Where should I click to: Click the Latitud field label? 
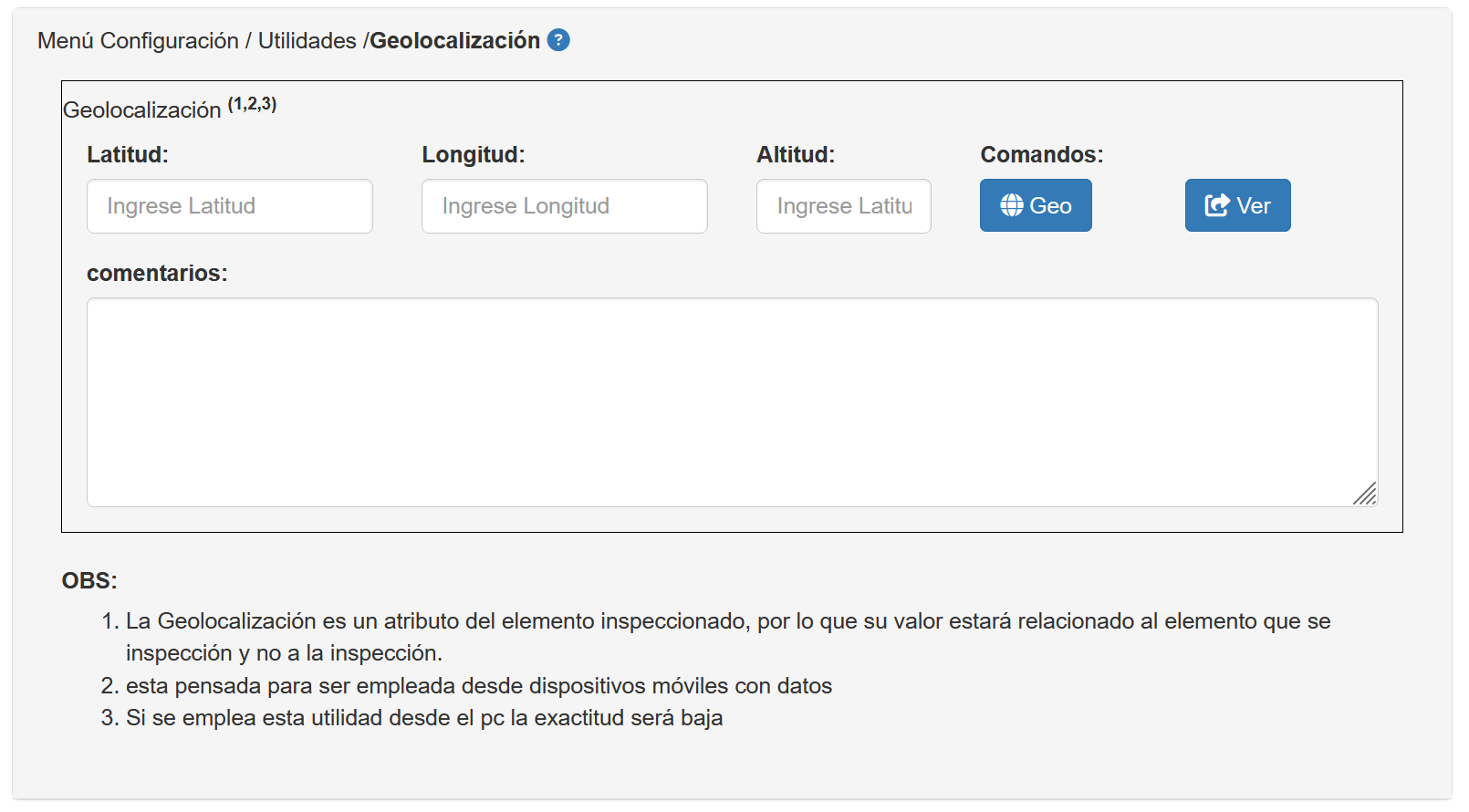[x=128, y=155]
